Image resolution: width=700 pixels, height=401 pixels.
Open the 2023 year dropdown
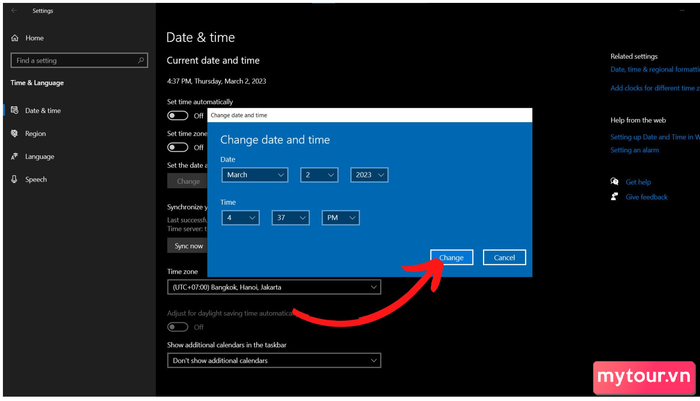pos(369,175)
